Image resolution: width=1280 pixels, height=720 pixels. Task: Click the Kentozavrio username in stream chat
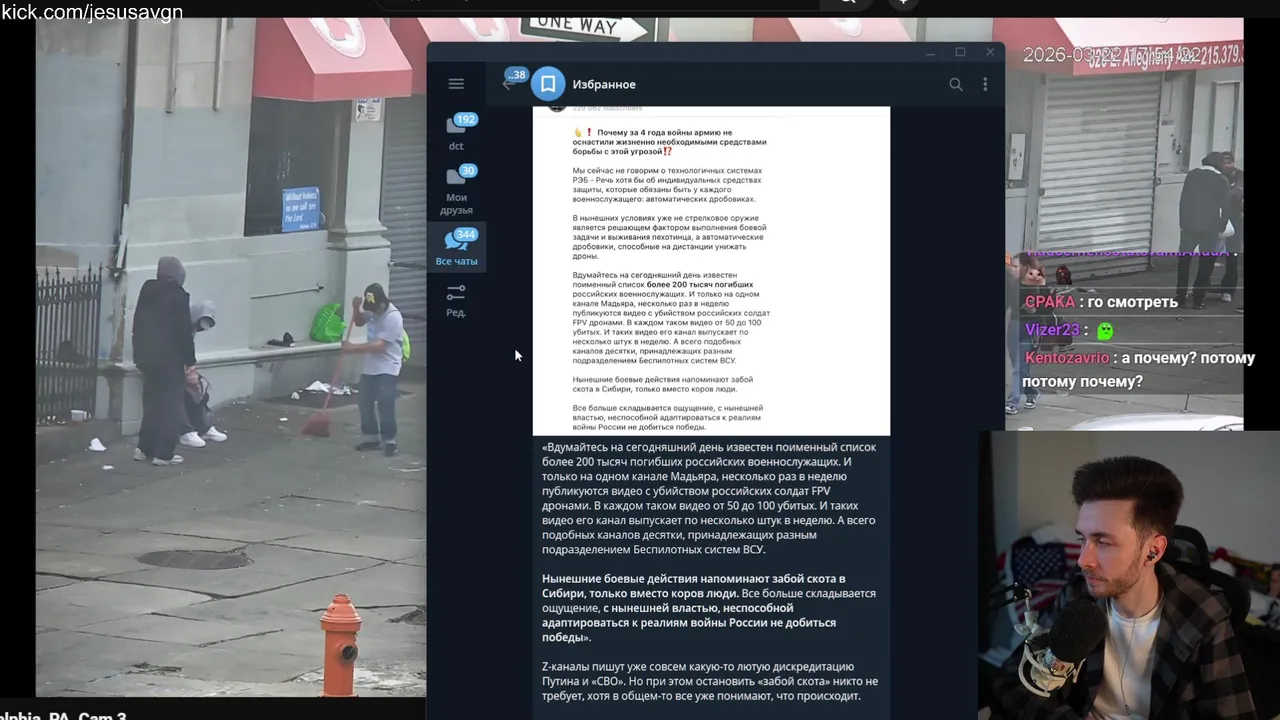[x=1067, y=358]
